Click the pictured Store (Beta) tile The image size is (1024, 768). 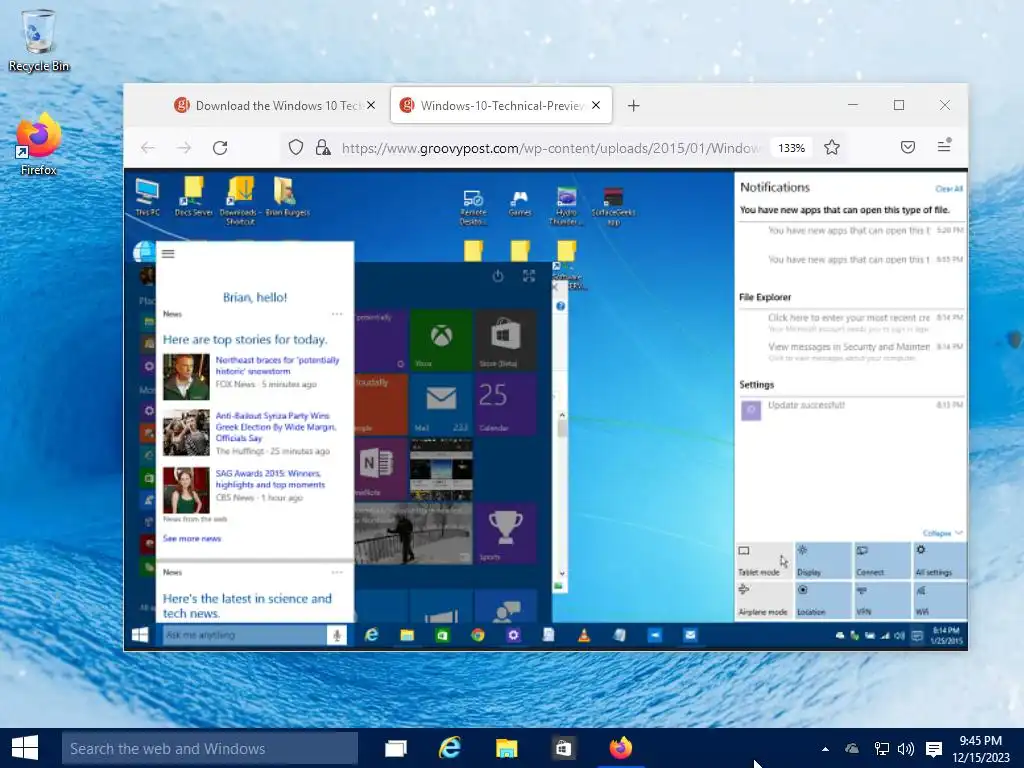(505, 340)
